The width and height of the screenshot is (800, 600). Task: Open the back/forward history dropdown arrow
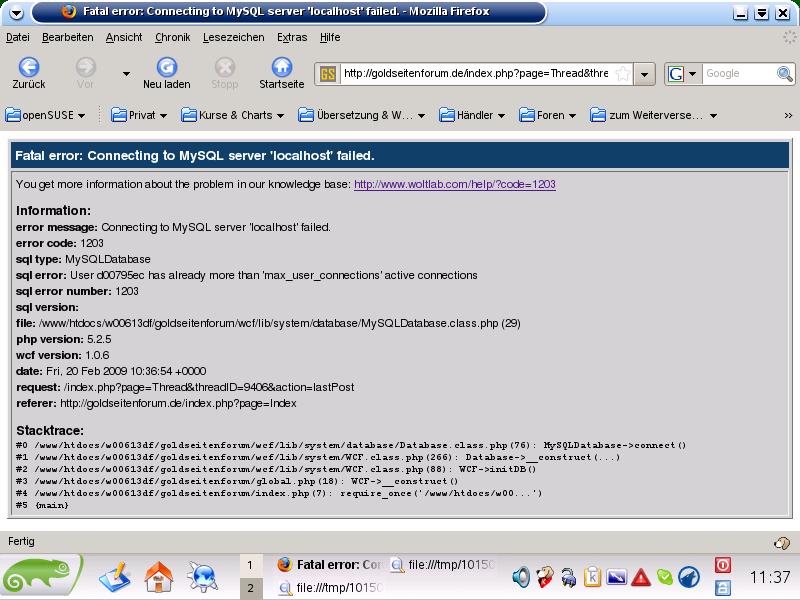(126, 74)
